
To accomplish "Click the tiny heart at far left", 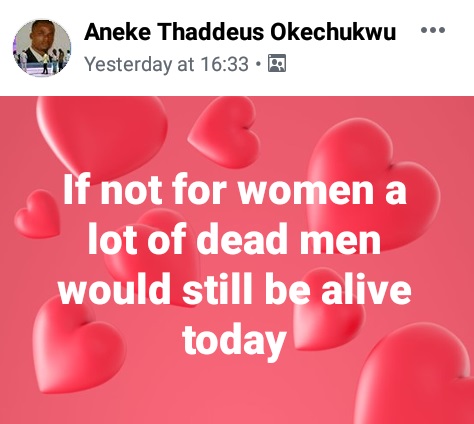I will click(x=37, y=214).
